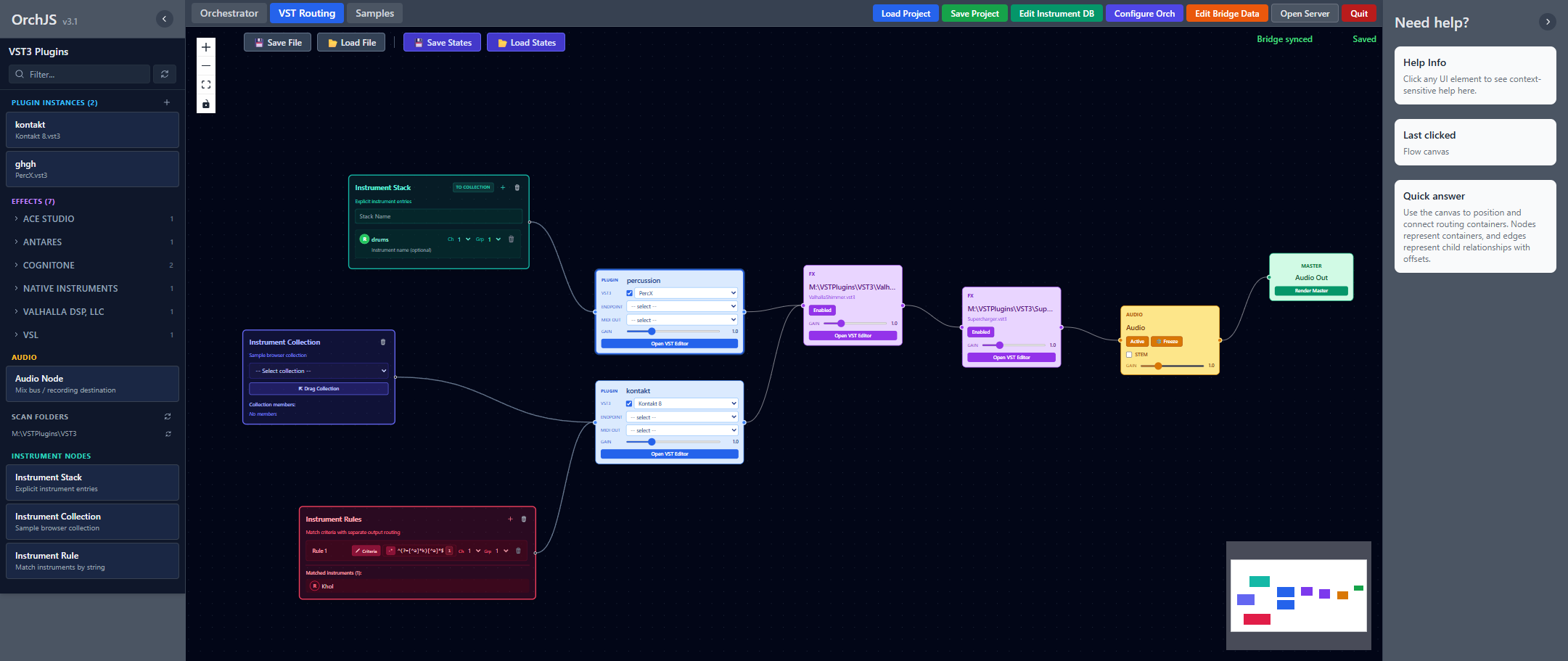Fit the canvas view to all nodes
Viewport: 1568px width, 661px height.
206,85
